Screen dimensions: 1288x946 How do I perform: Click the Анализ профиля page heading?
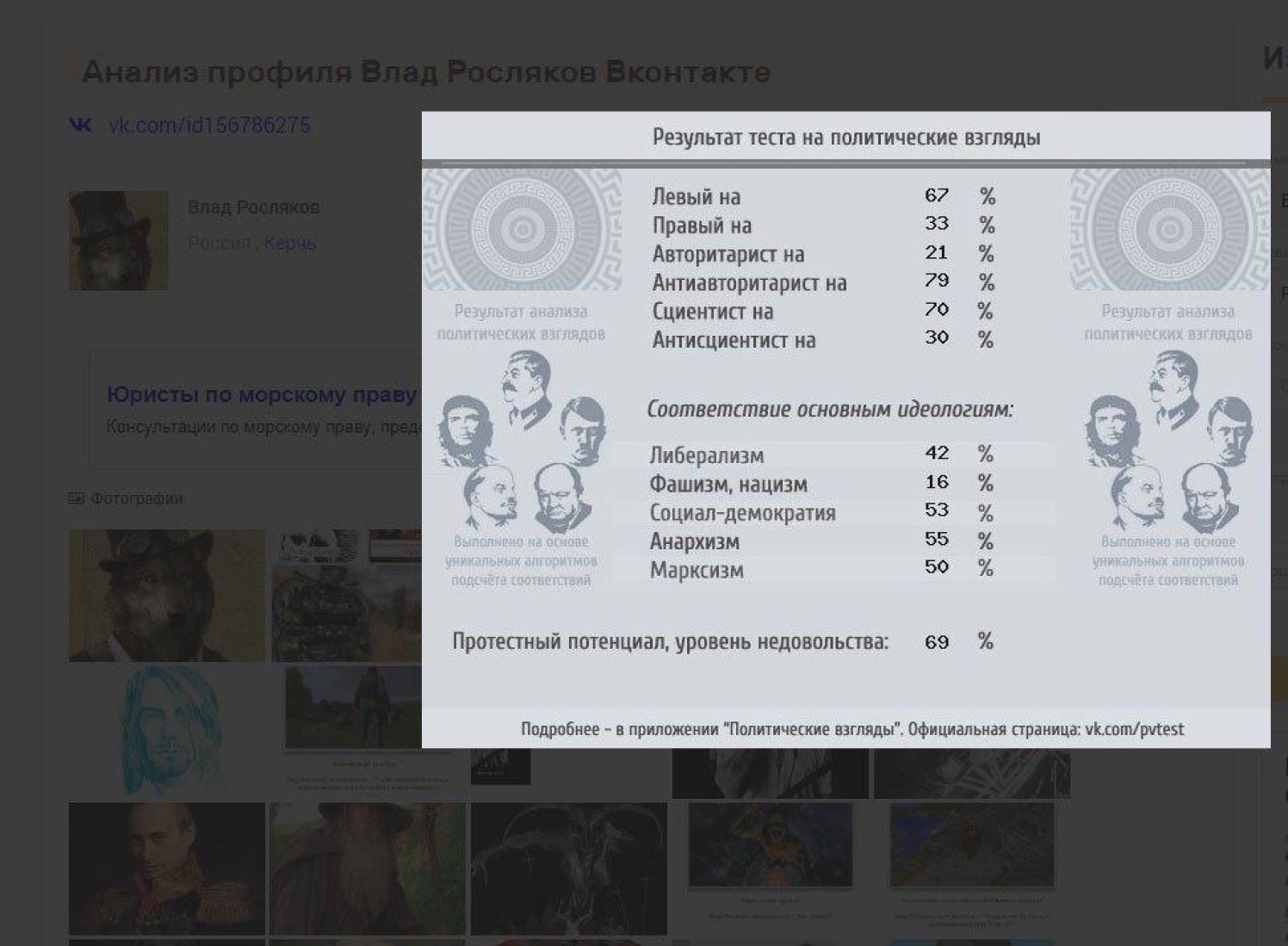coord(426,72)
